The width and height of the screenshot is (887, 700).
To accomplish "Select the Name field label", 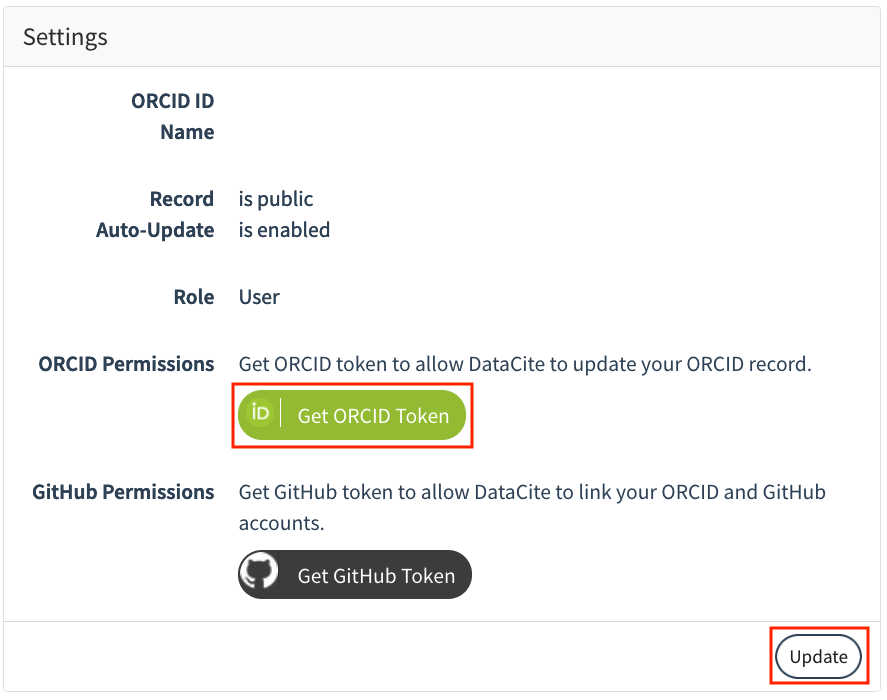I will click(x=187, y=132).
